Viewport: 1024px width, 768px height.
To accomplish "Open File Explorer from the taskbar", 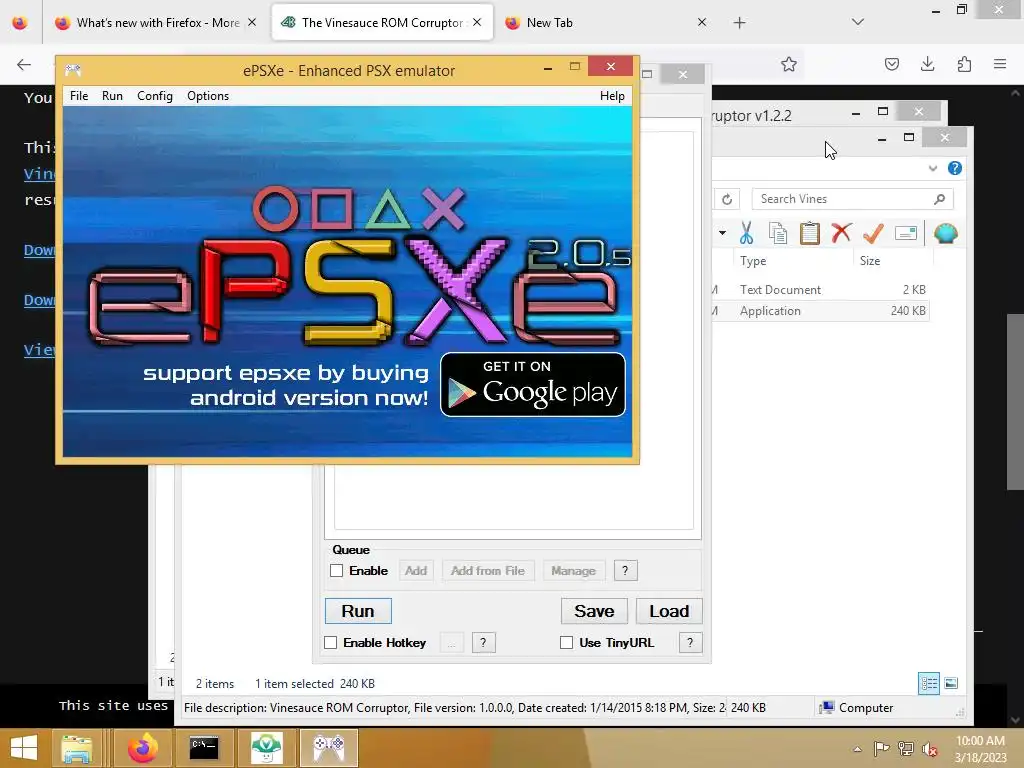I will pyautogui.click(x=76, y=748).
